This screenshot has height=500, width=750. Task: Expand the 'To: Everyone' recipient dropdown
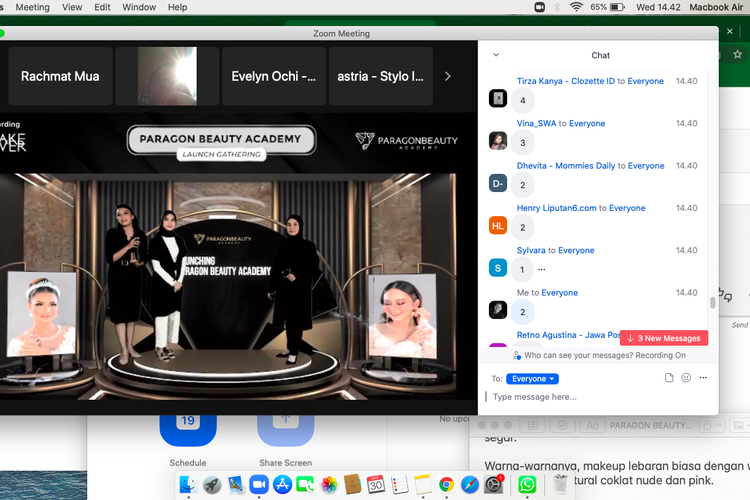[532, 379]
